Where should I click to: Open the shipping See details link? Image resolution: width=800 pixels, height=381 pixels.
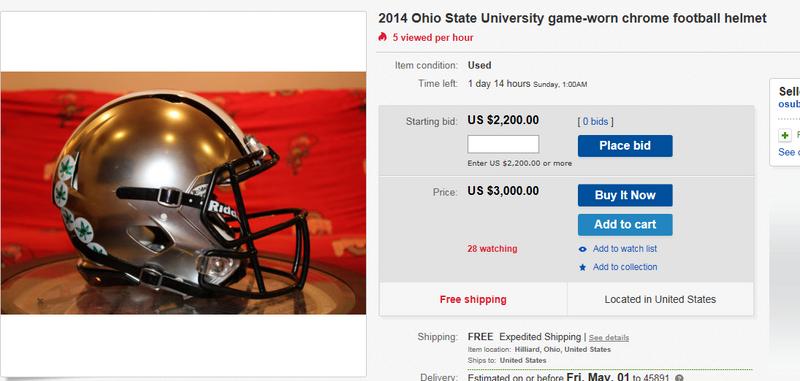click(609, 338)
